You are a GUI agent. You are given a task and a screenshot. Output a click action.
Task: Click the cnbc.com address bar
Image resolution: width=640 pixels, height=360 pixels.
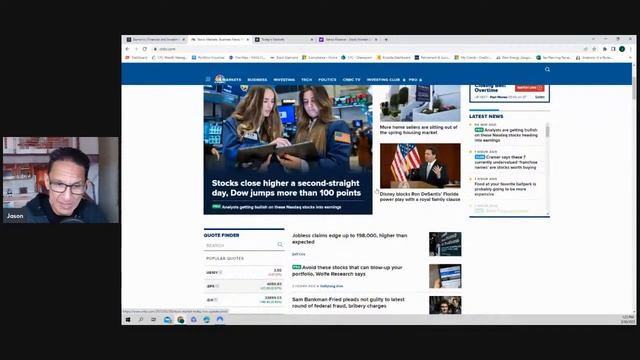pyautogui.click(x=367, y=49)
